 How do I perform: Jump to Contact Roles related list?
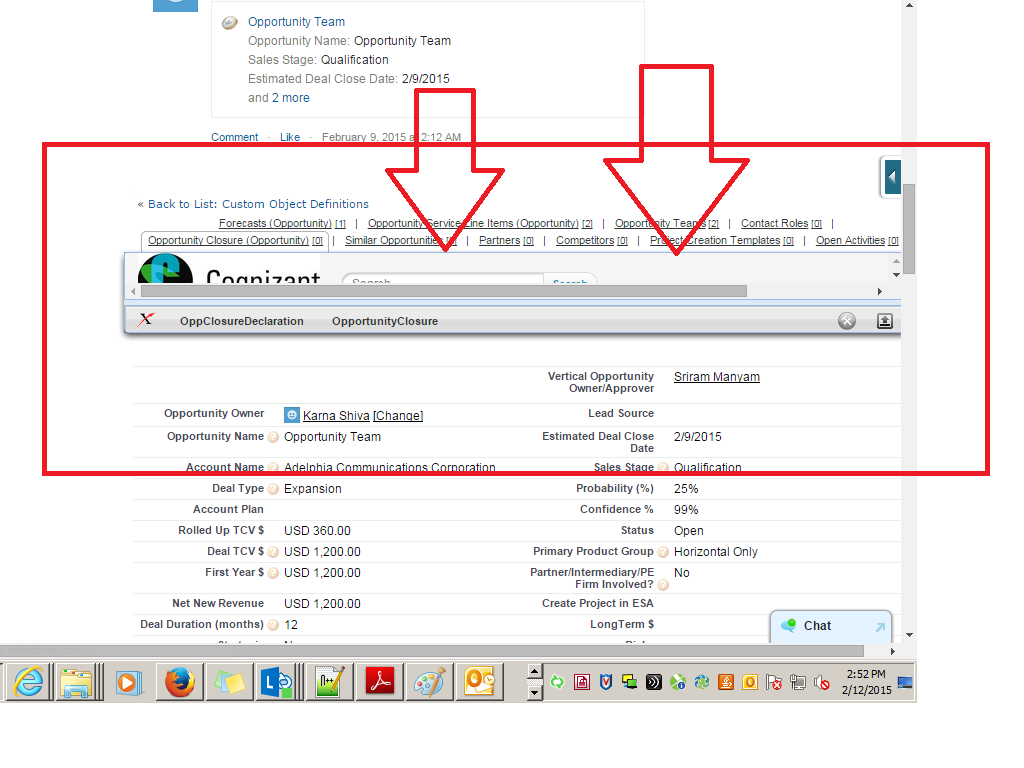tap(781, 223)
